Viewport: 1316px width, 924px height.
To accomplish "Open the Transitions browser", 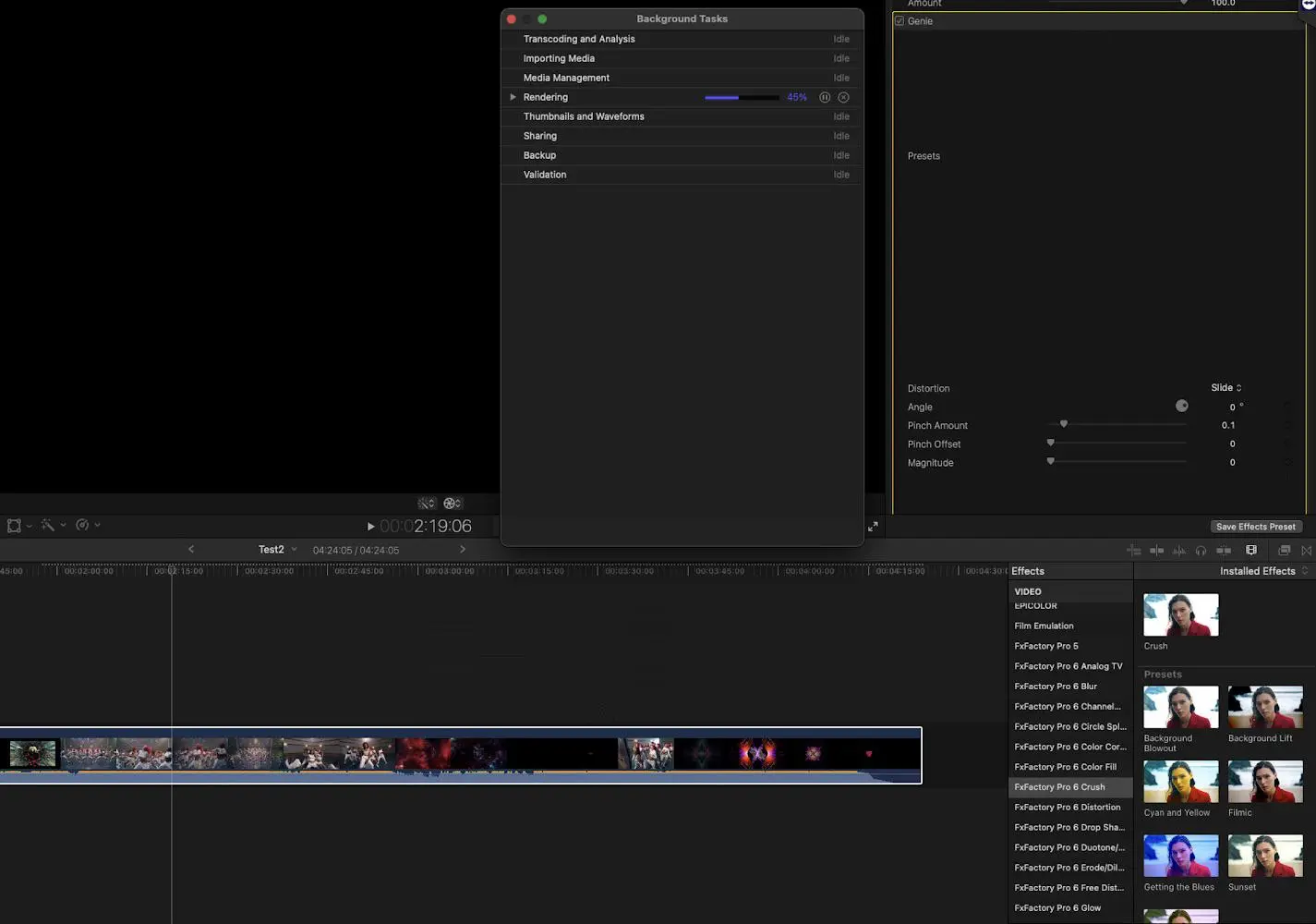I will click(1306, 550).
